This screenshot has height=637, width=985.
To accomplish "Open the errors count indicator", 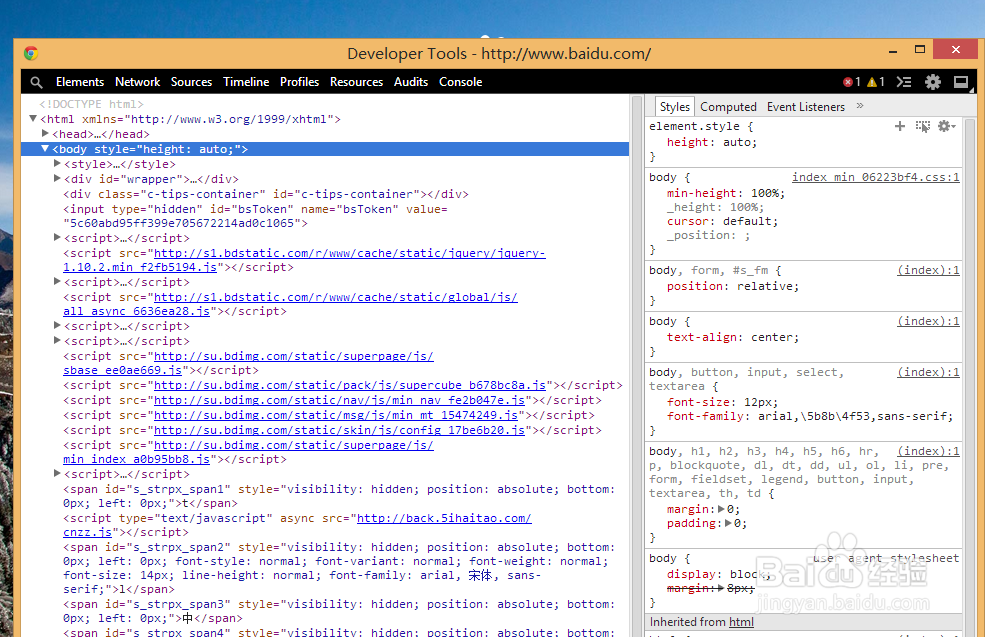I will (852, 82).
